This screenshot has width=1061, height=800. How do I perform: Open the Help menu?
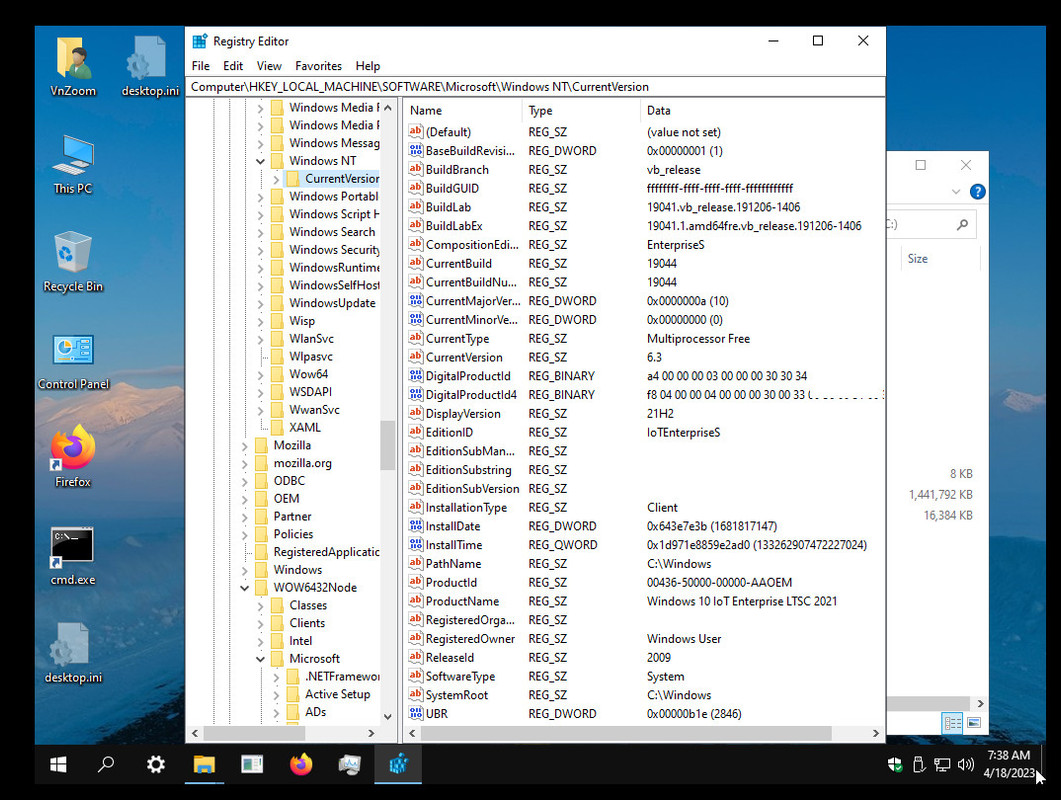[367, 66]
